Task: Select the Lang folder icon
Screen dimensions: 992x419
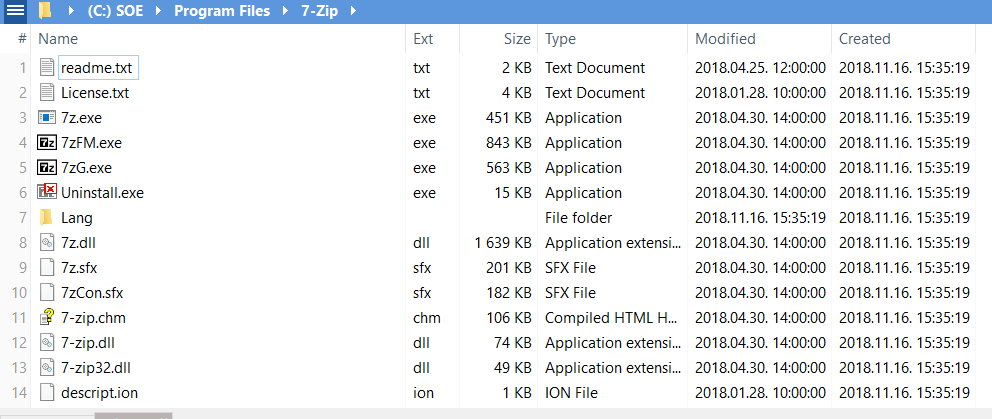Action: click(x=46, y=218)
